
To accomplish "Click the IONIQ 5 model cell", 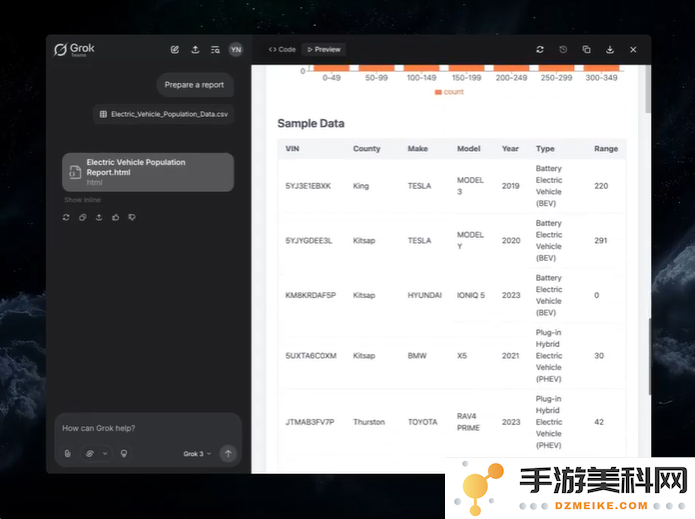I will [471, 295].
